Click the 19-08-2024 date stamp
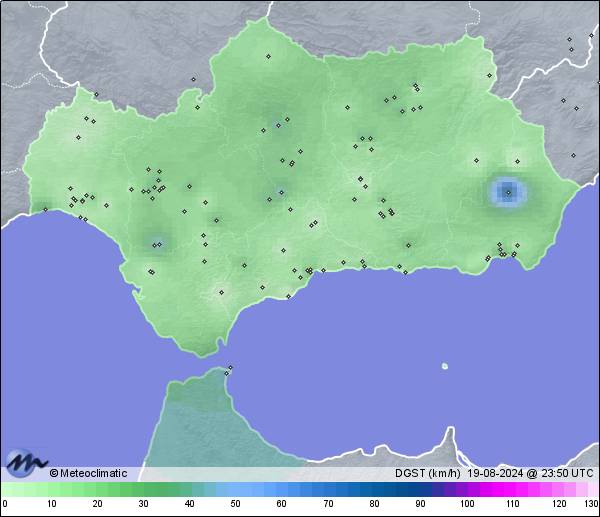This screenshot has width=600, height=517. [497, 473]
